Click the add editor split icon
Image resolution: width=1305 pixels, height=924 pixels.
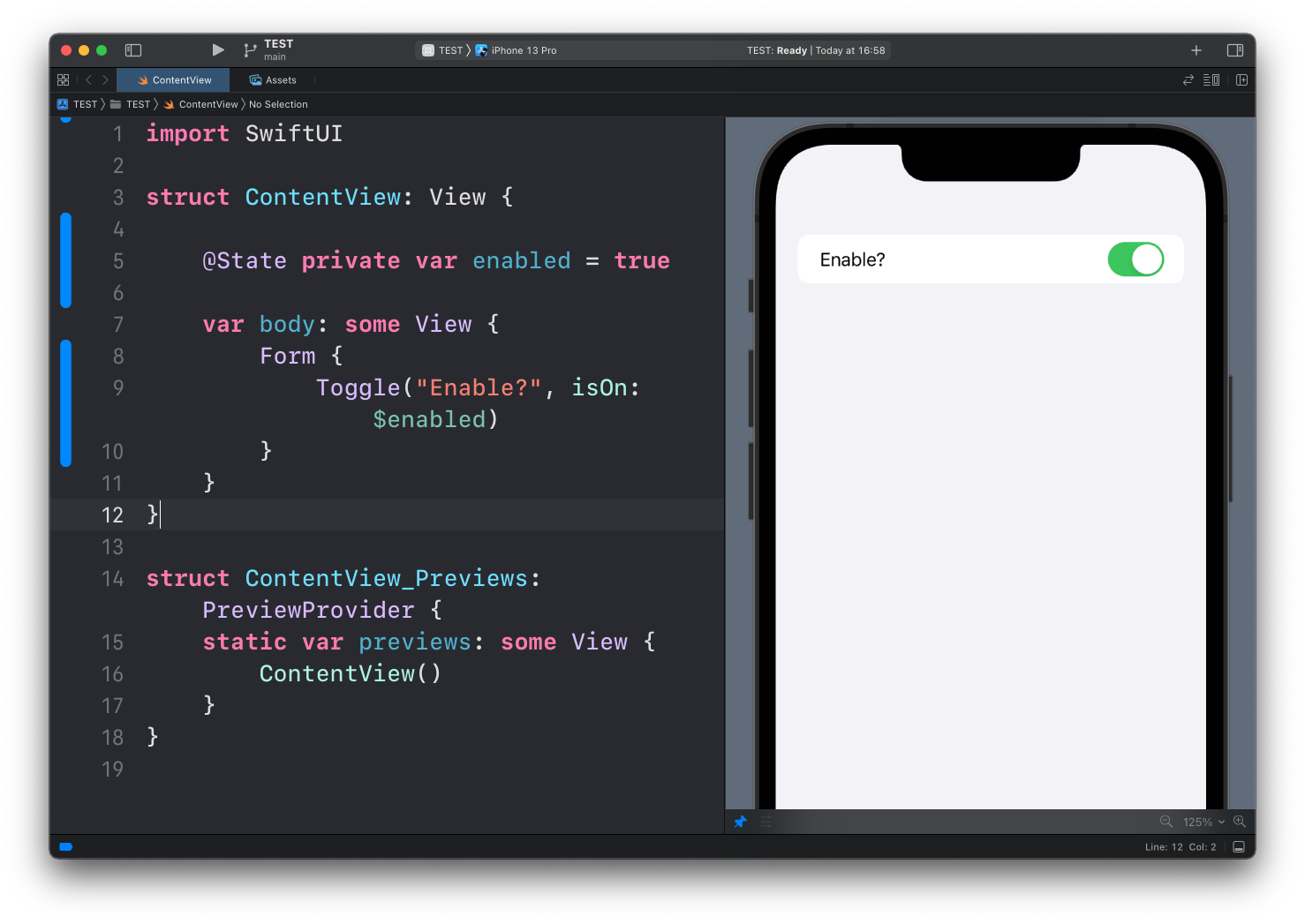pyautogui.click(x=1242, y=80)
